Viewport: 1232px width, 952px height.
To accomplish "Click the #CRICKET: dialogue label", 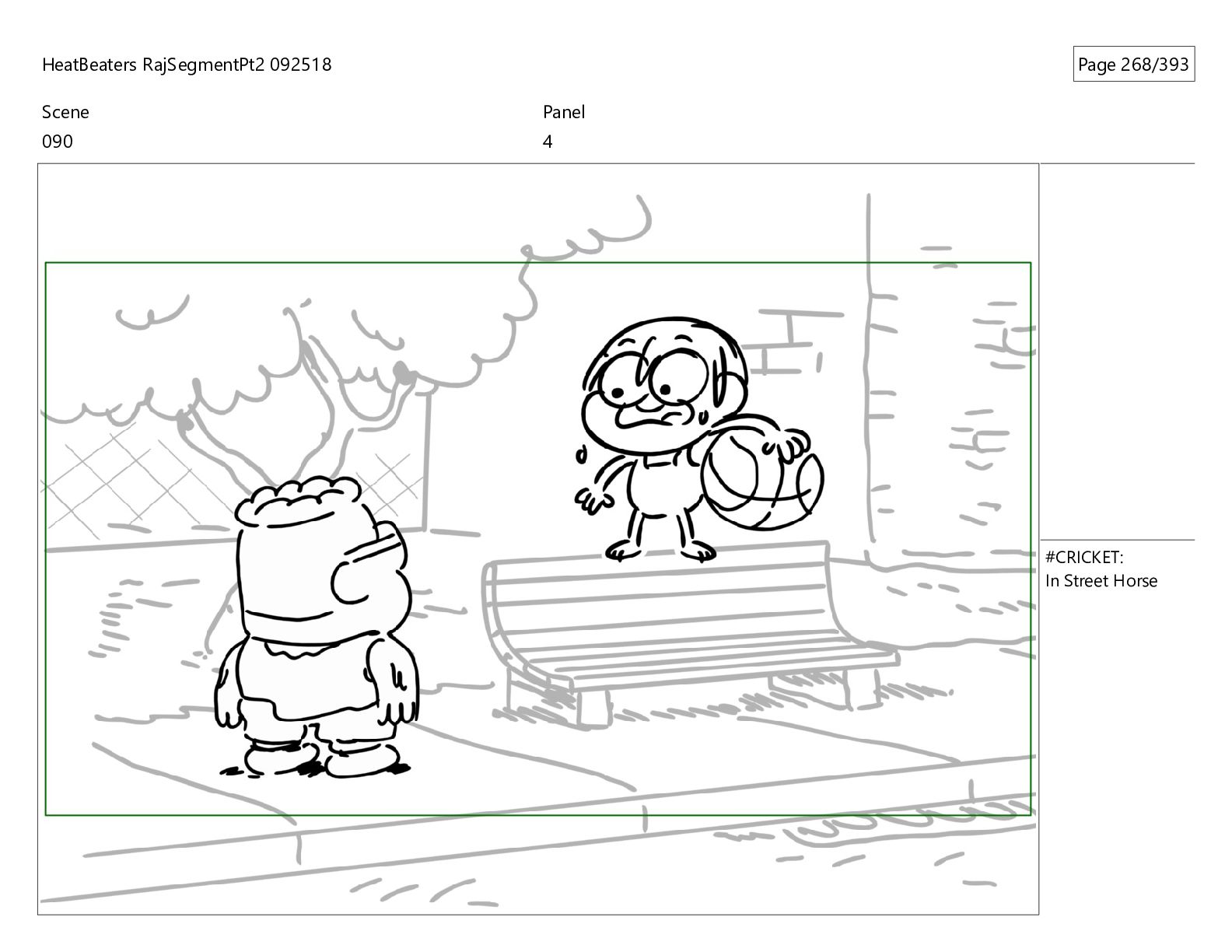I will pos(1084,557).
